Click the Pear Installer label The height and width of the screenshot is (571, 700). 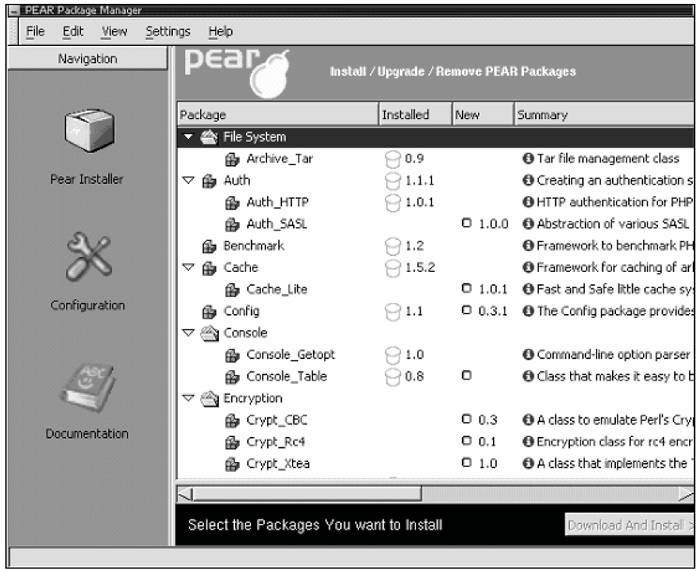point(87,179)
